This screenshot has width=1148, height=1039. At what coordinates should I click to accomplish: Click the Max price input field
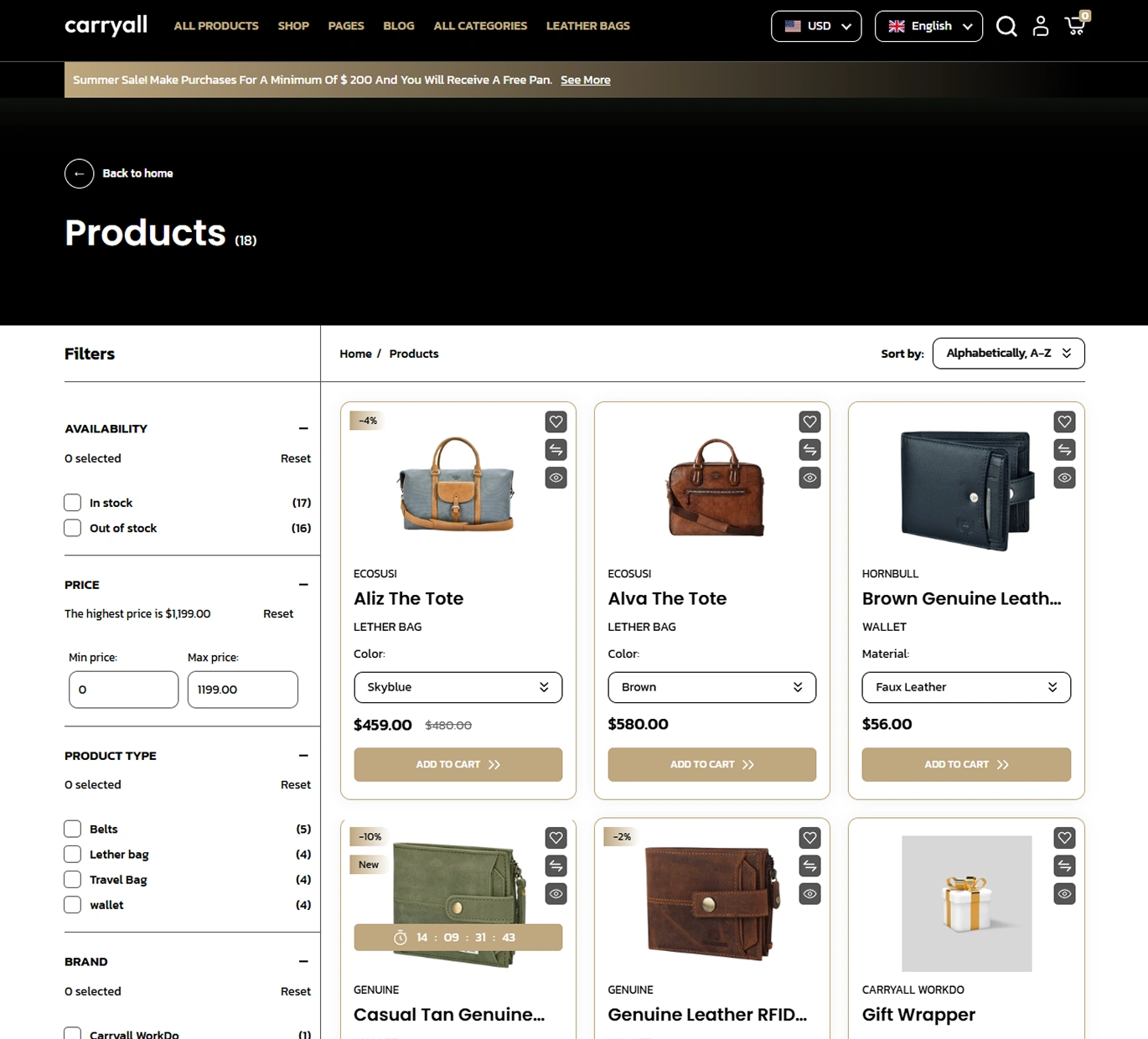click(x=242, y=690)
